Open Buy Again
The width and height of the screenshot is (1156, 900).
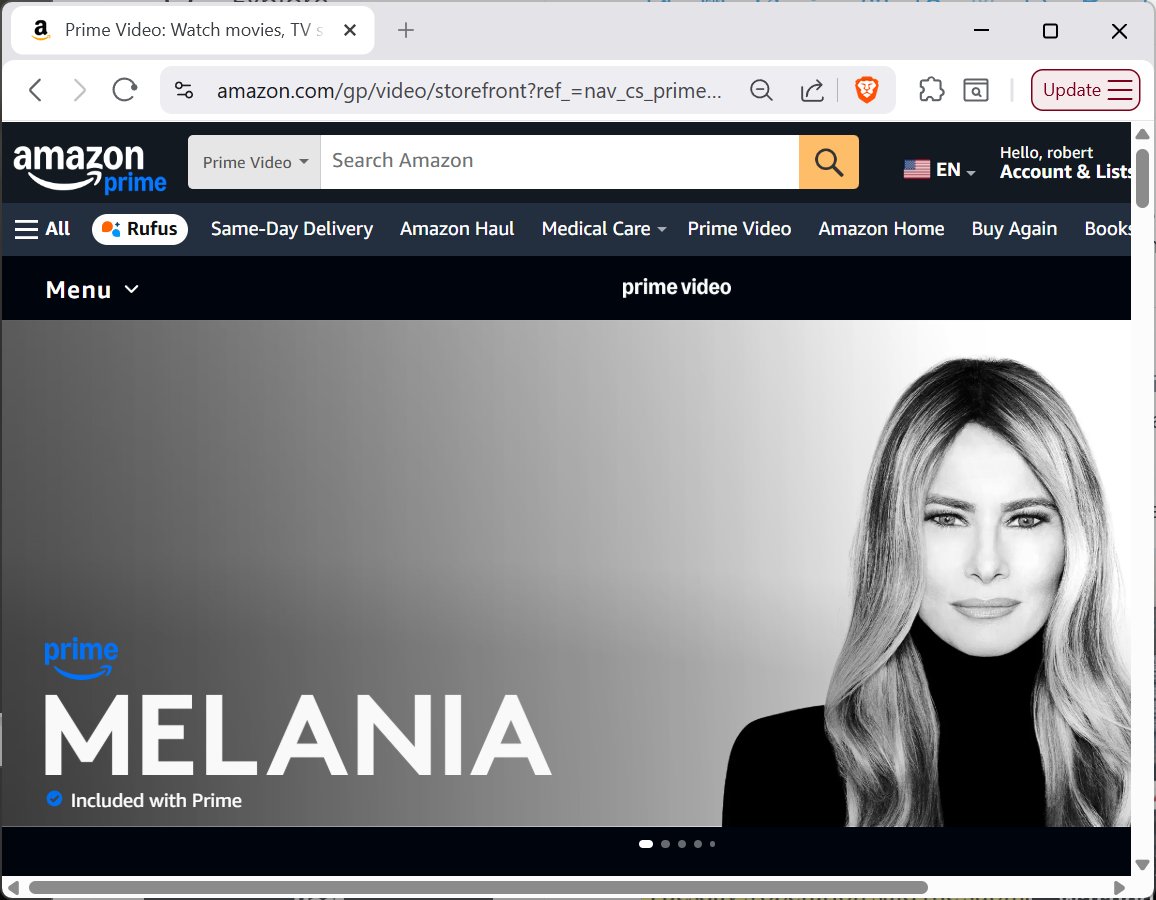click(x=1014, y=229)
